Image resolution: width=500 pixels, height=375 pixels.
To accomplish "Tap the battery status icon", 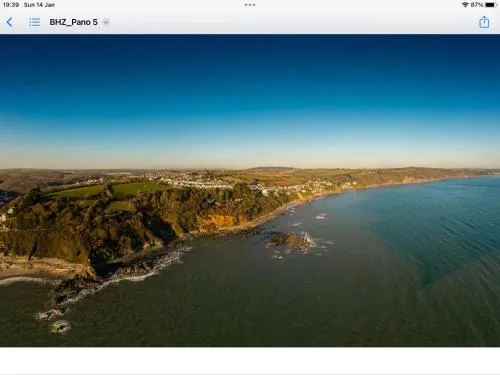I will coord(491,5).
